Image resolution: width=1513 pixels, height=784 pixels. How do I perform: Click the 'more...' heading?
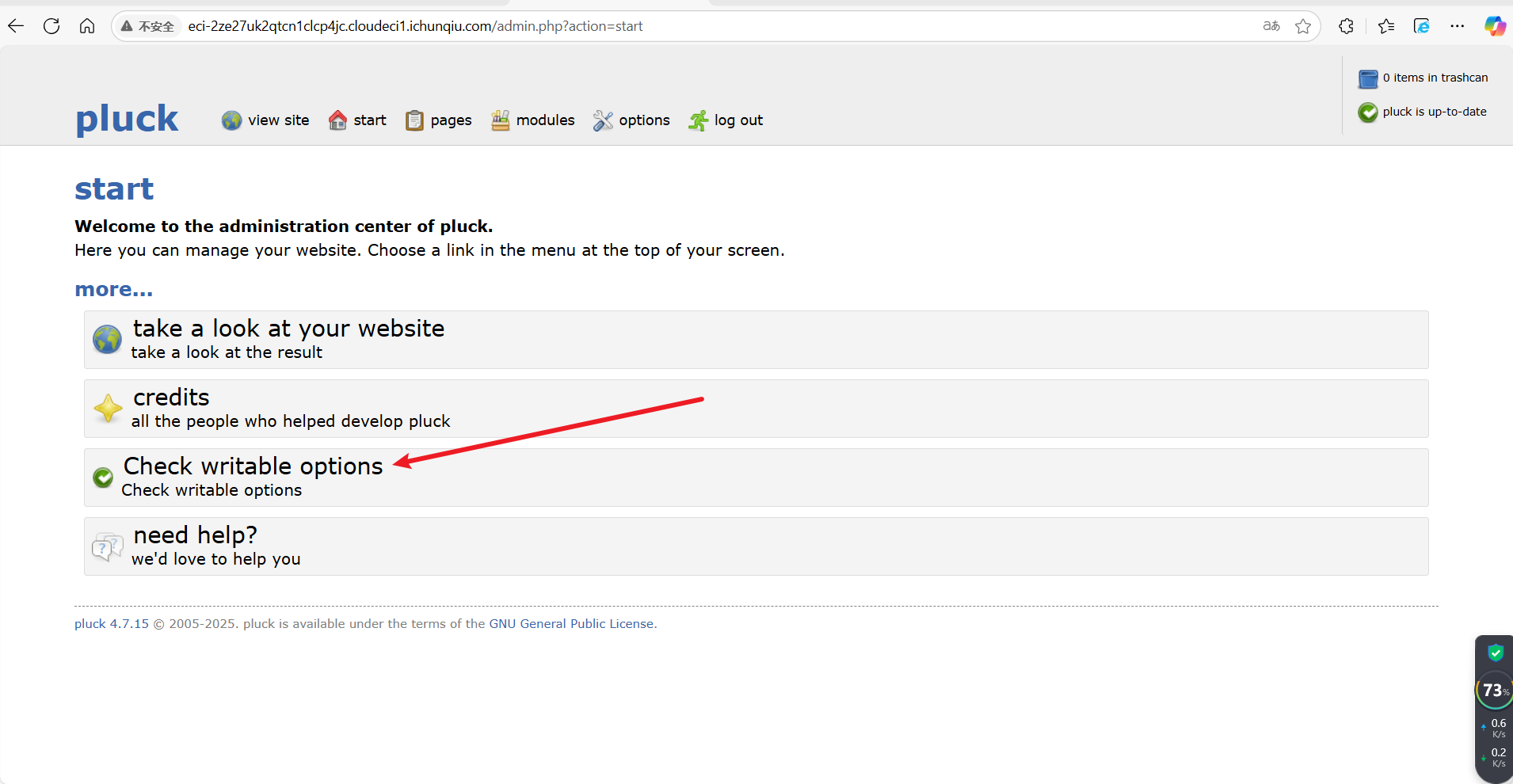pyautogui.click(x=114, y=289)
